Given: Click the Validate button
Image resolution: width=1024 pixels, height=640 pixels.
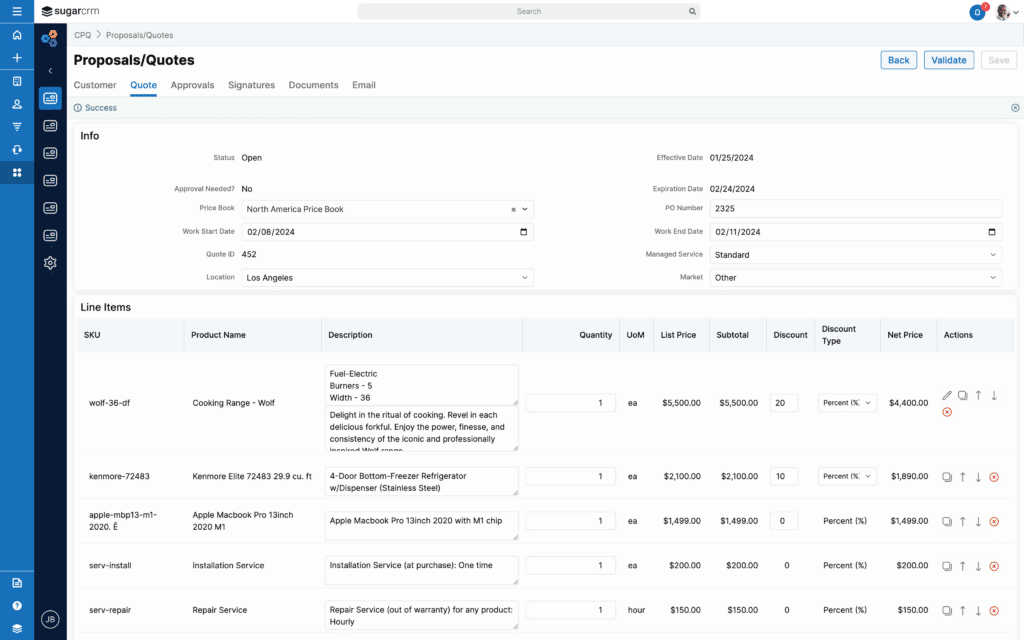Looking at the screenshot, I should (948, 60).
